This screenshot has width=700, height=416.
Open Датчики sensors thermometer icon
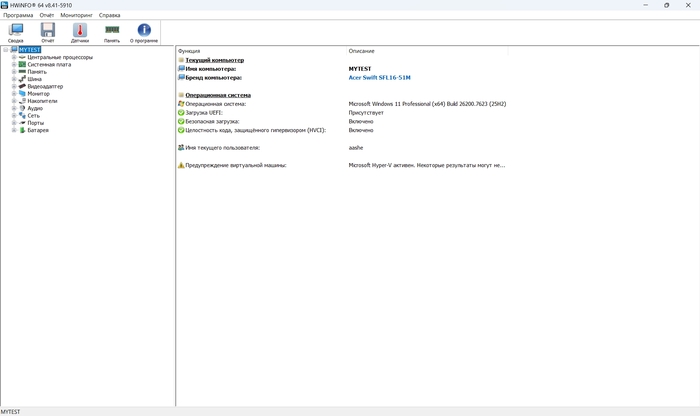point(80,32)
